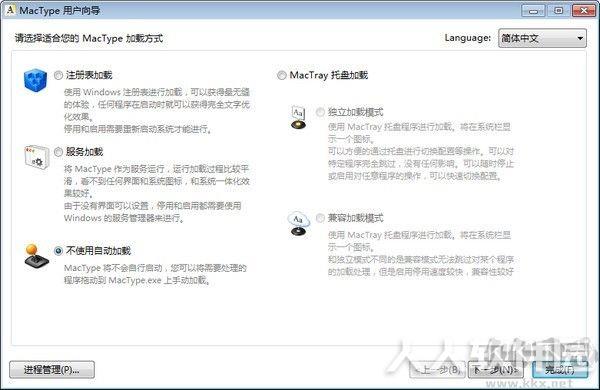The height and width of the screenshot is (390, 600).
Task: Click heading 请选择适合您的 MacType 加载方式
Action: point(89,38)
